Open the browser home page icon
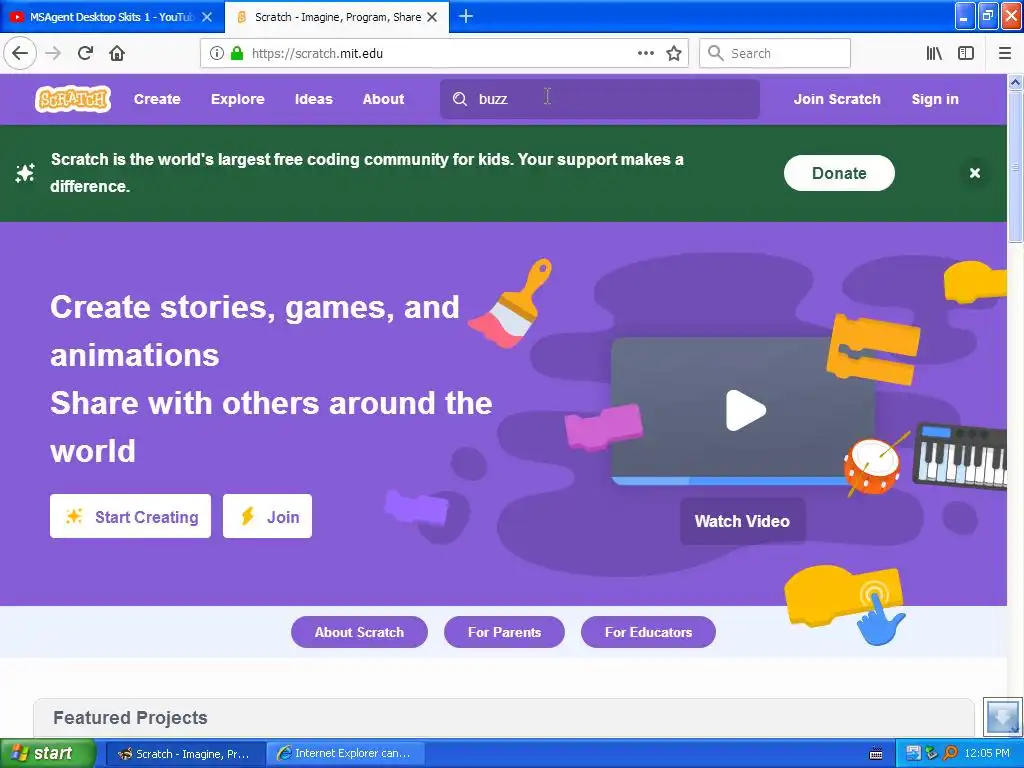Screen dimensions: 1024x768 pos(117,53)
